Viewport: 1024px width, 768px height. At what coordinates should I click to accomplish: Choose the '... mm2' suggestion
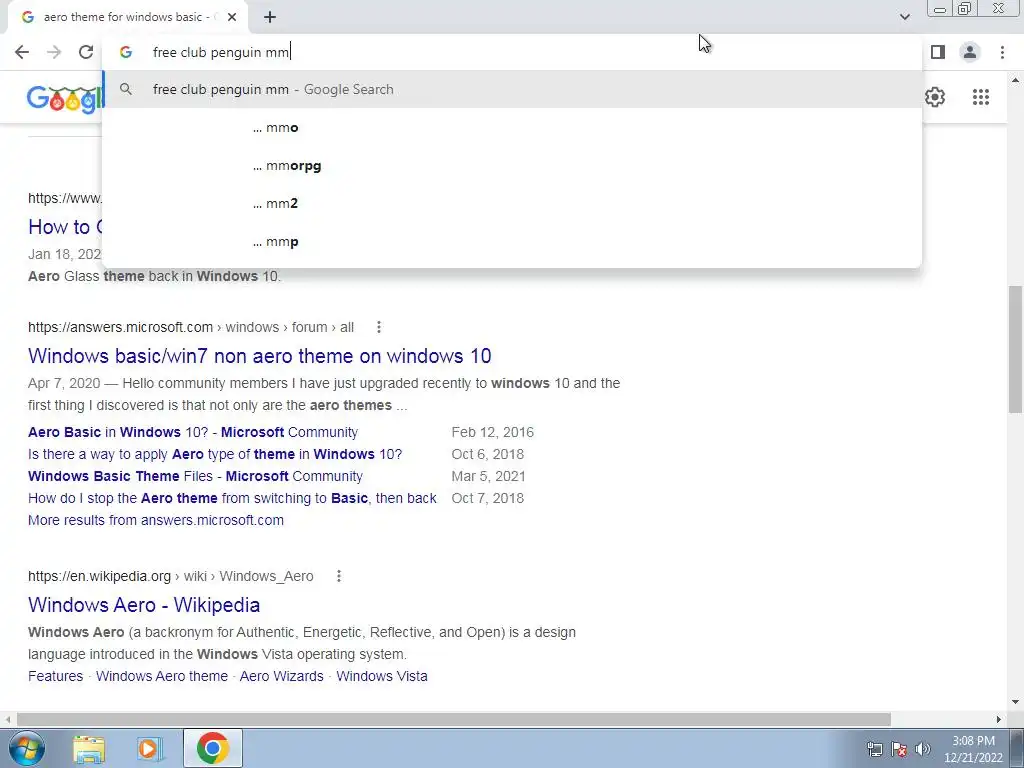coord(512,203)
